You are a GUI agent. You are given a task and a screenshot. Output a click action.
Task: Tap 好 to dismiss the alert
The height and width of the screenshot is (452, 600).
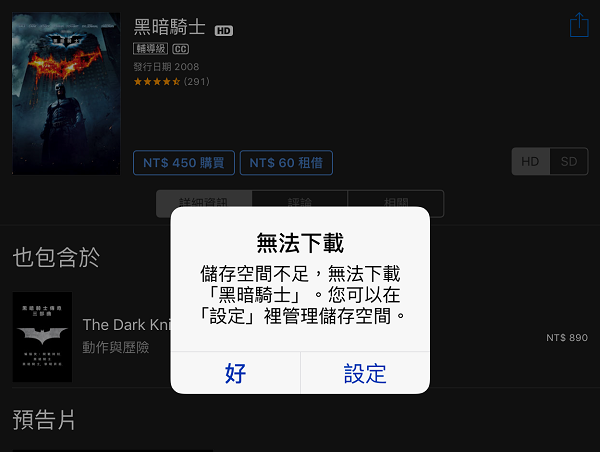[x=235, y=373]
